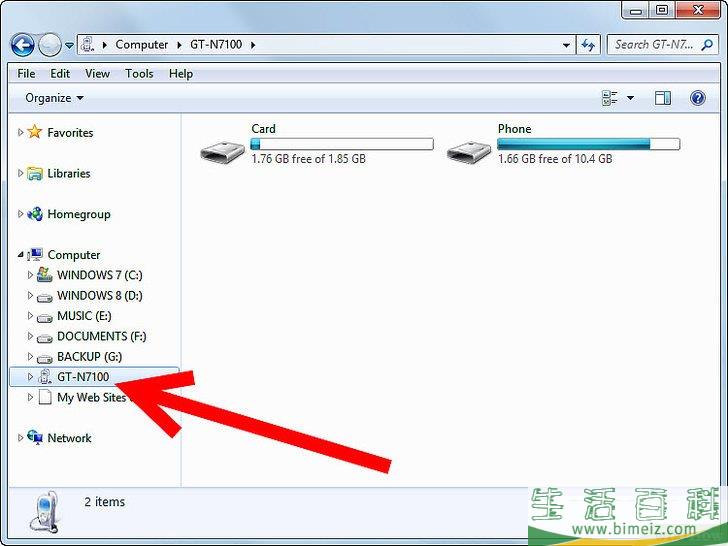
Task: Click the GT-N7100 breadcrumb in address bar
Action: [216, 45]
